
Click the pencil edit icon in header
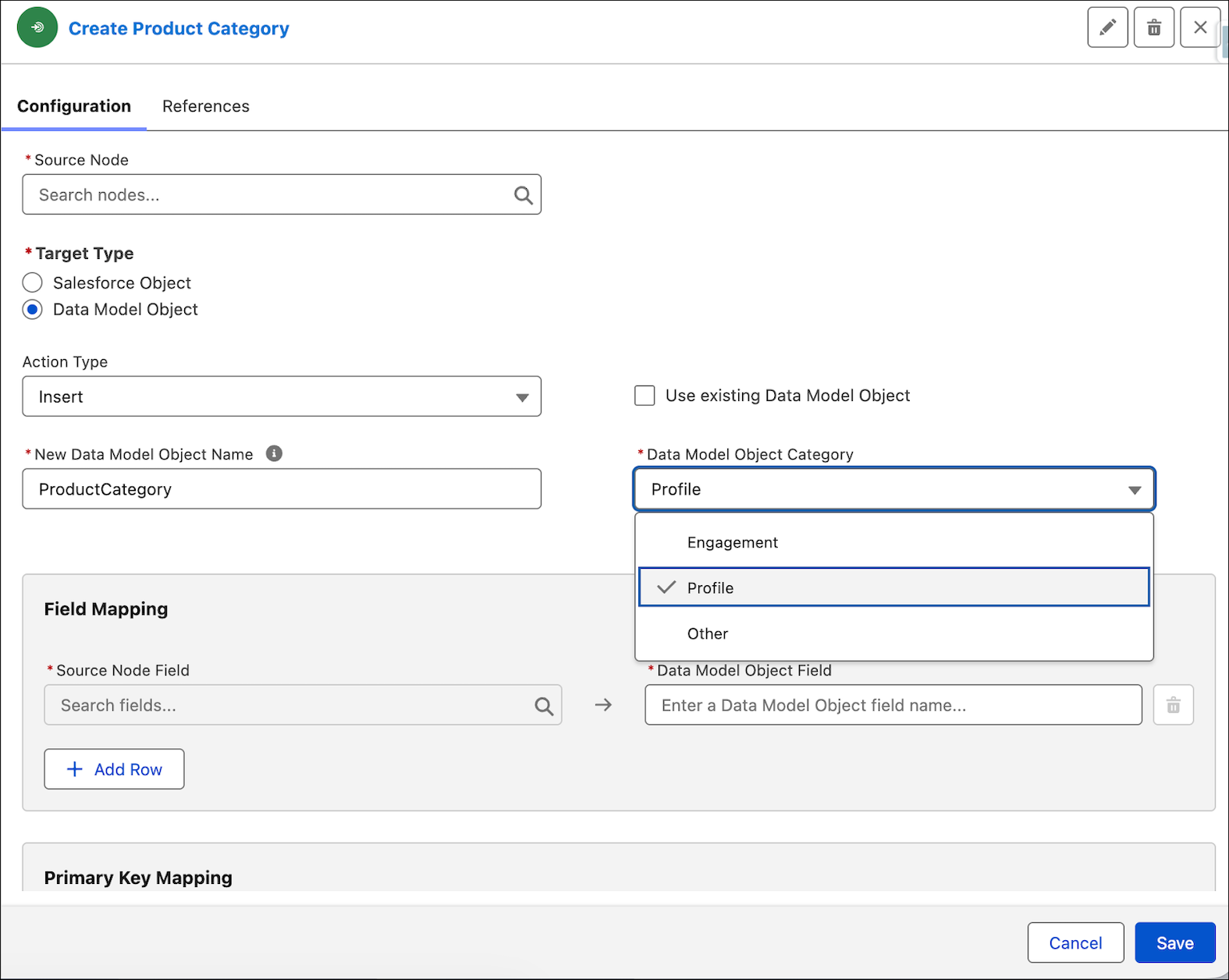tap(1107, 28)
